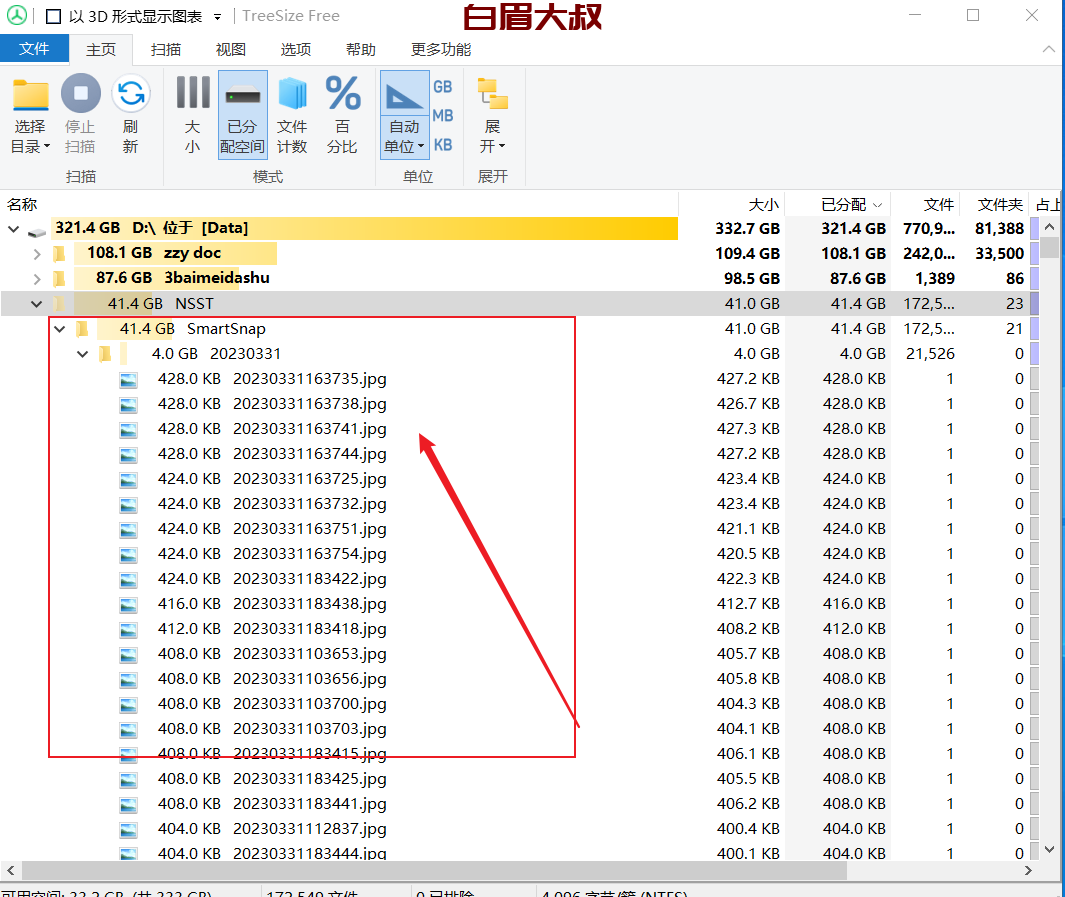The height and width of the screenshot is (897, 1065).
Task: Click the vertical scrollbar up arrow
Action: tap(1049, 227)
